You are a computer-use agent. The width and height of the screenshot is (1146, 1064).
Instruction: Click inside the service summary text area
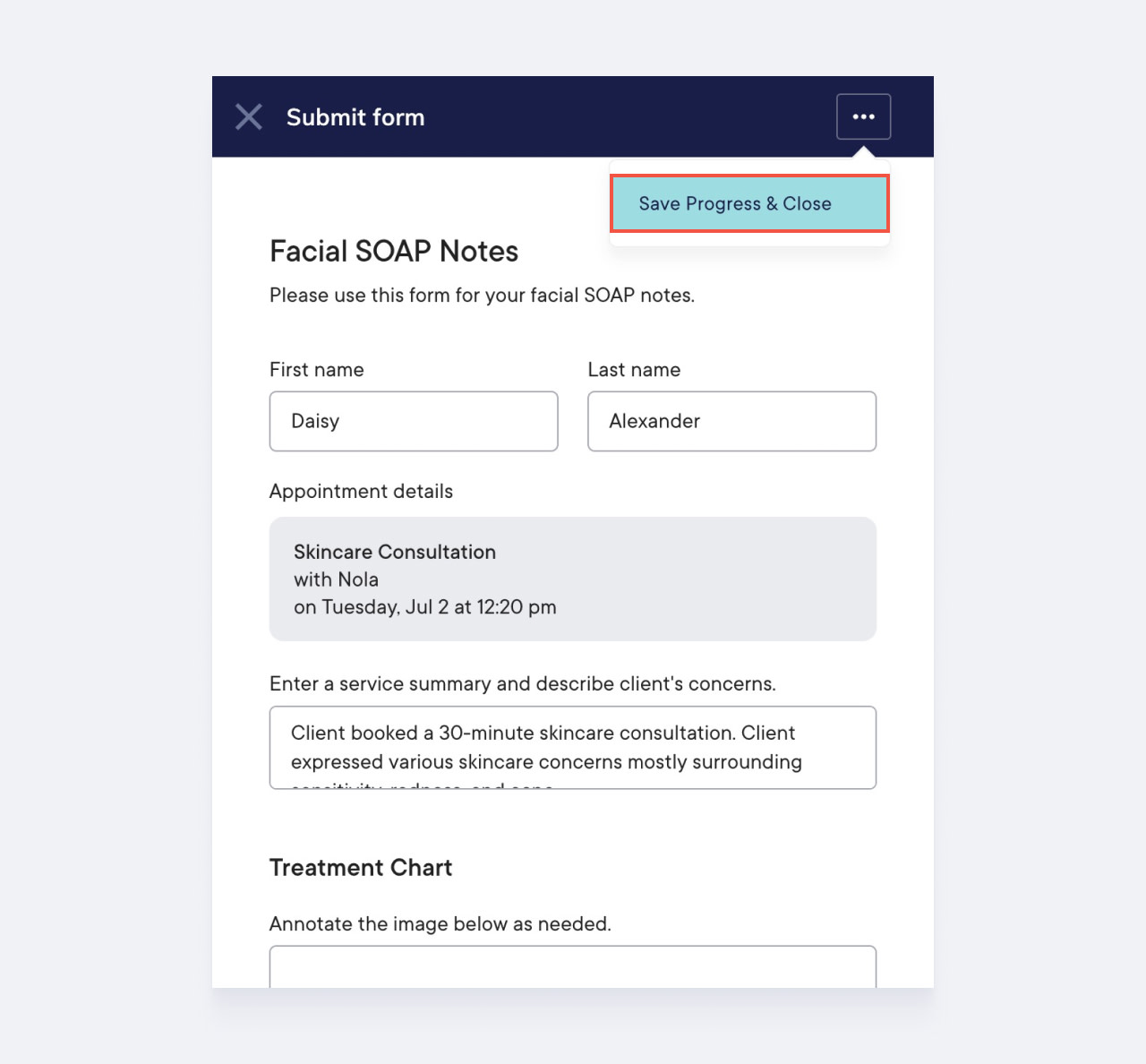point(572,747)
